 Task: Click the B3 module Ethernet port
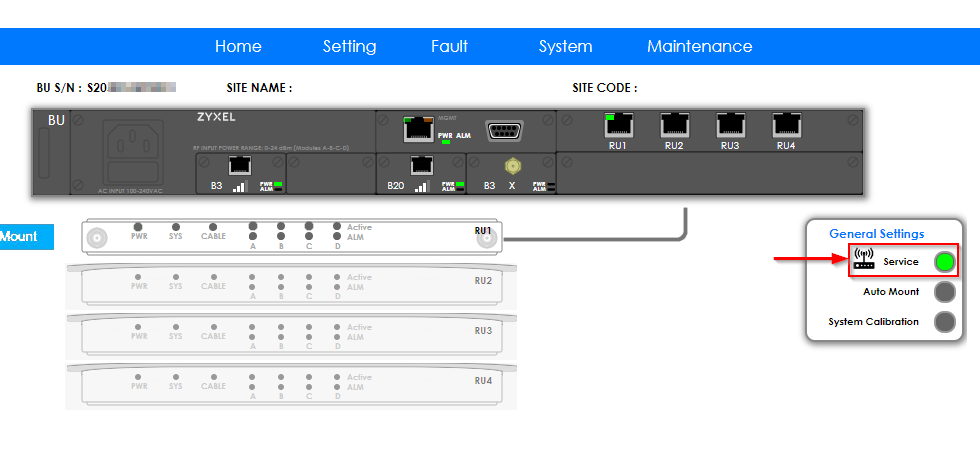click(x=241, y=166)
